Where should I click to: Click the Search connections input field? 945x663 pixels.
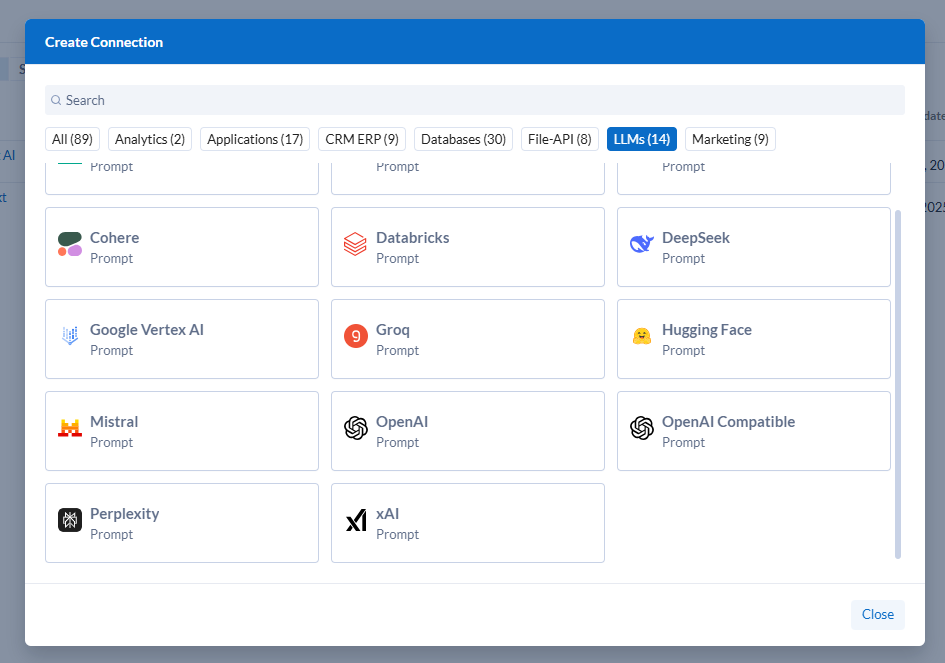[x=475, y=100]
